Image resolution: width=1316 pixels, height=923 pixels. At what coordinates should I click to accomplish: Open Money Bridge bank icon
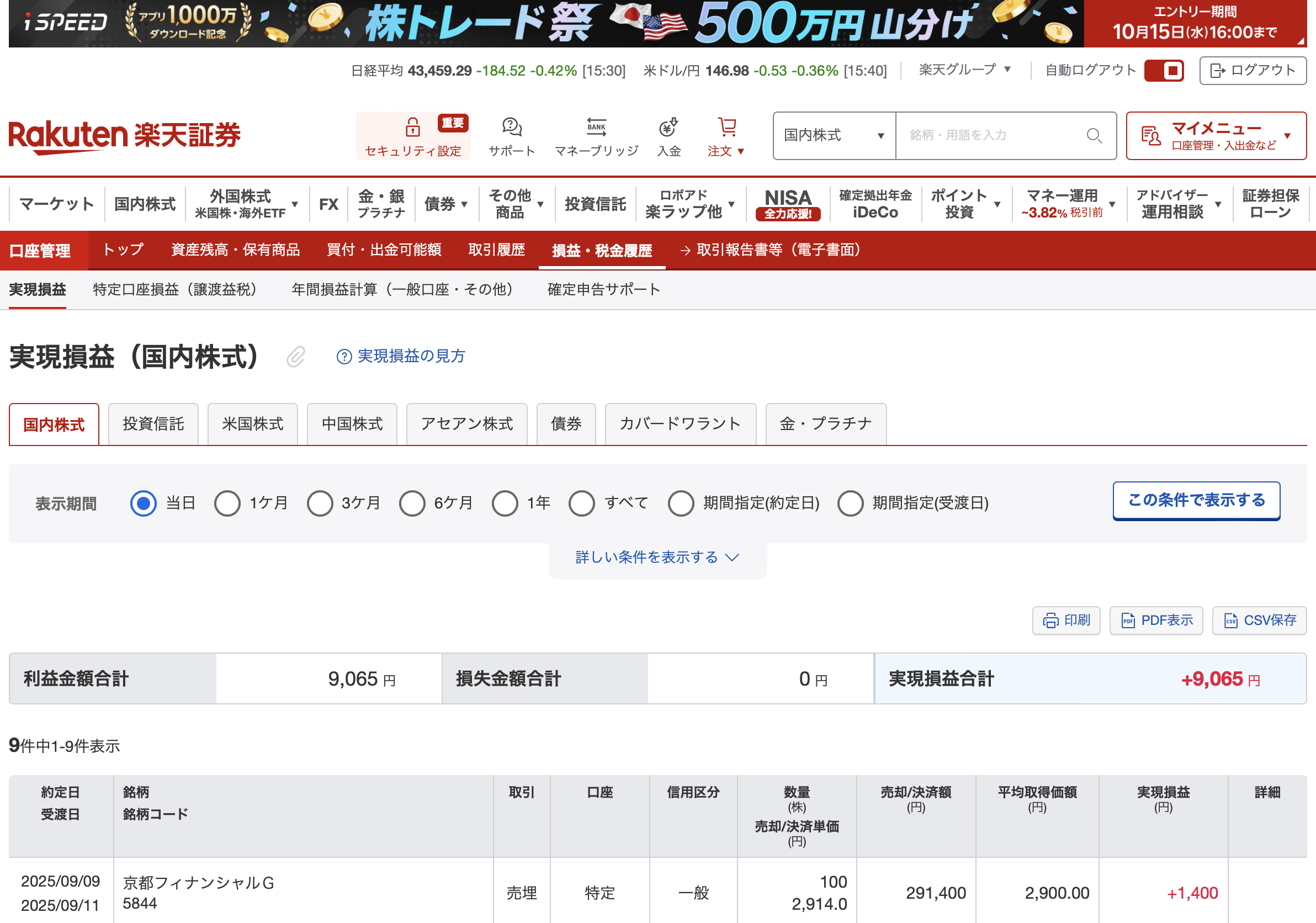[596, 127]
